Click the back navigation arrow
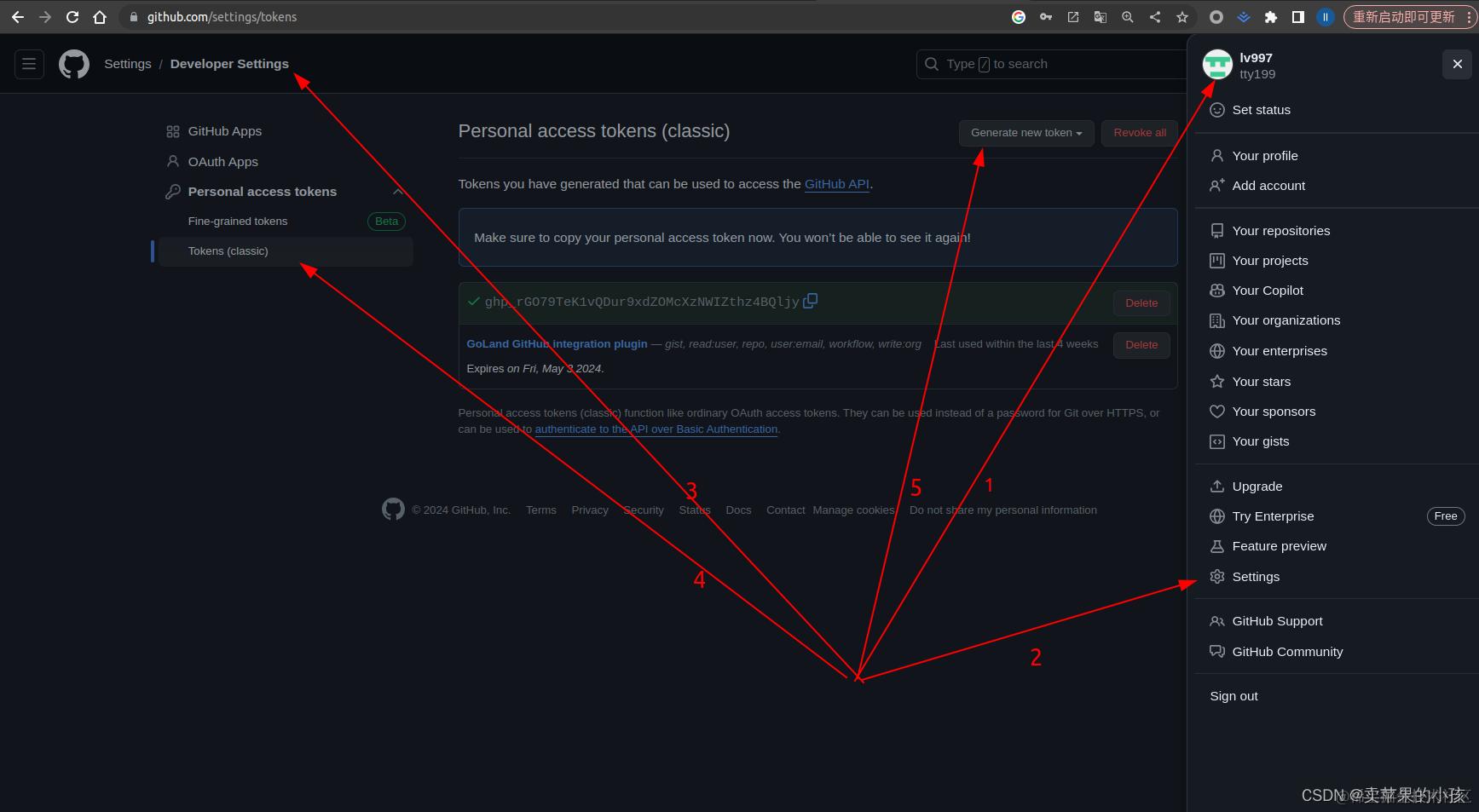 point(17,16)
